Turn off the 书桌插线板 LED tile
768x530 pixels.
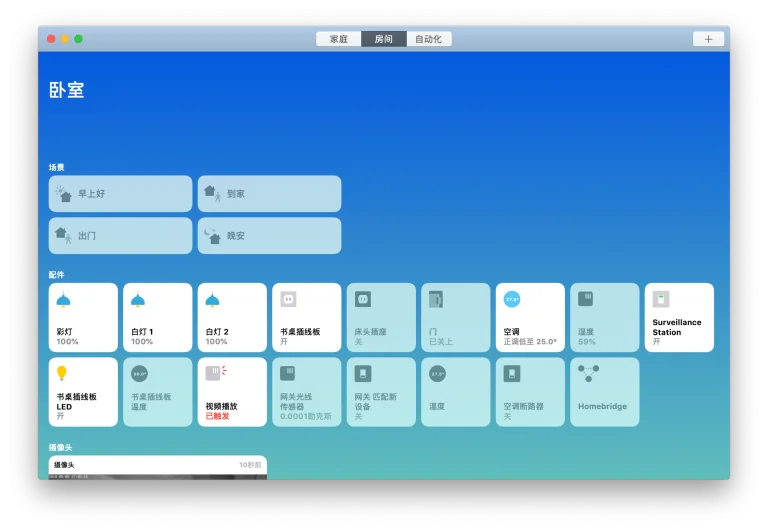click(83, 392)
